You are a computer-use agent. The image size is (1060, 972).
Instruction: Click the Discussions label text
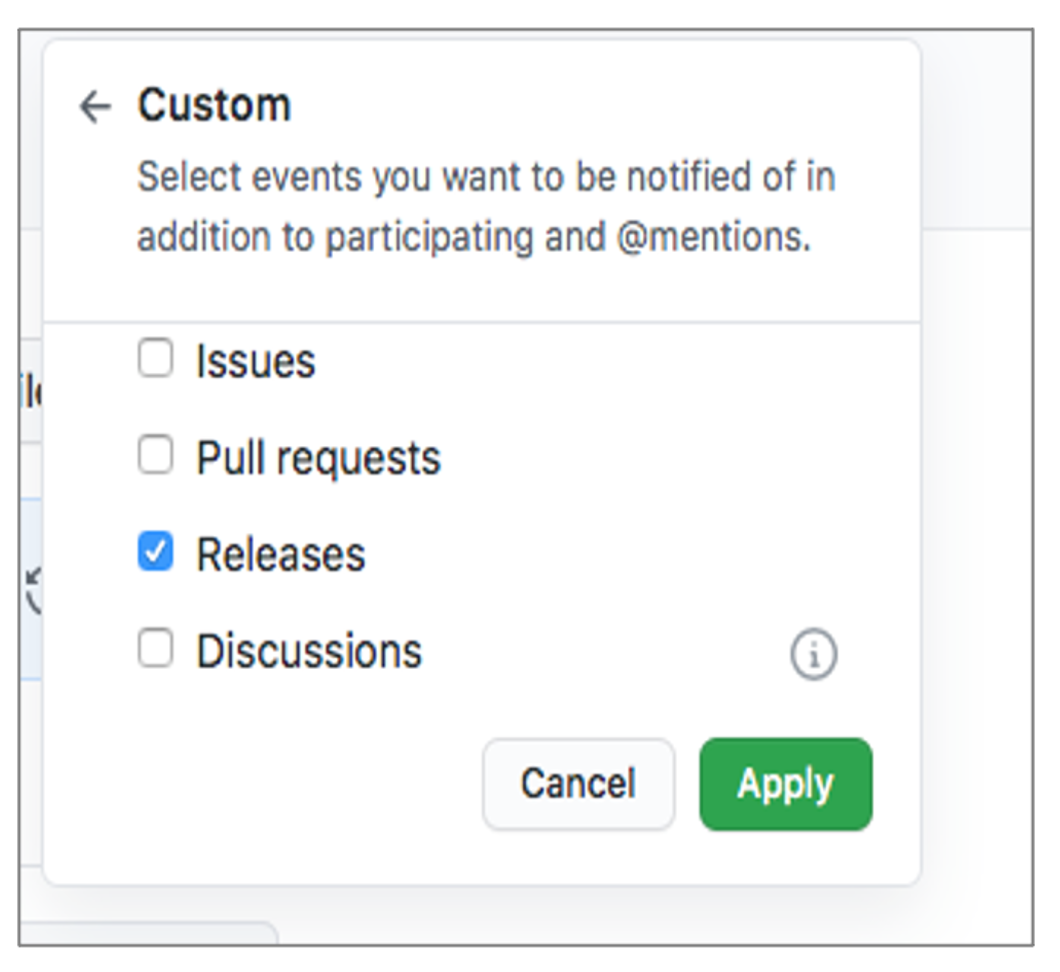click(x=309, y=652)
